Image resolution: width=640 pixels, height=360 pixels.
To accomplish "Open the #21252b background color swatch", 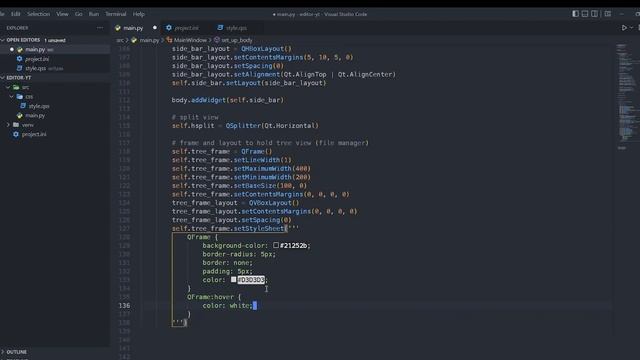I will (x=276, y=245).
